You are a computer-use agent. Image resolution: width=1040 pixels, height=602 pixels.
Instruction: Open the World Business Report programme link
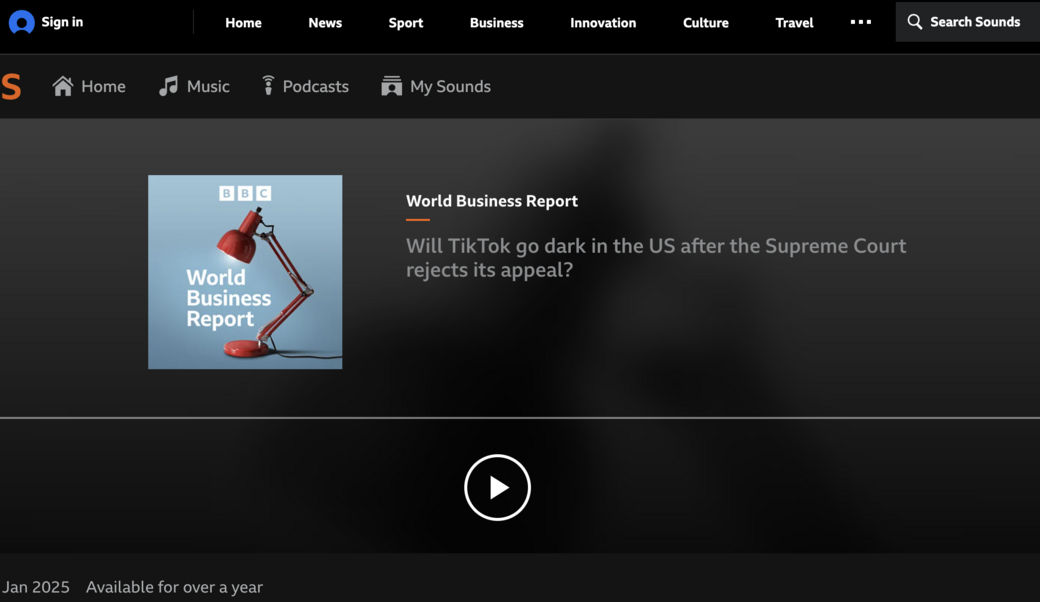[x=491, y=201]
